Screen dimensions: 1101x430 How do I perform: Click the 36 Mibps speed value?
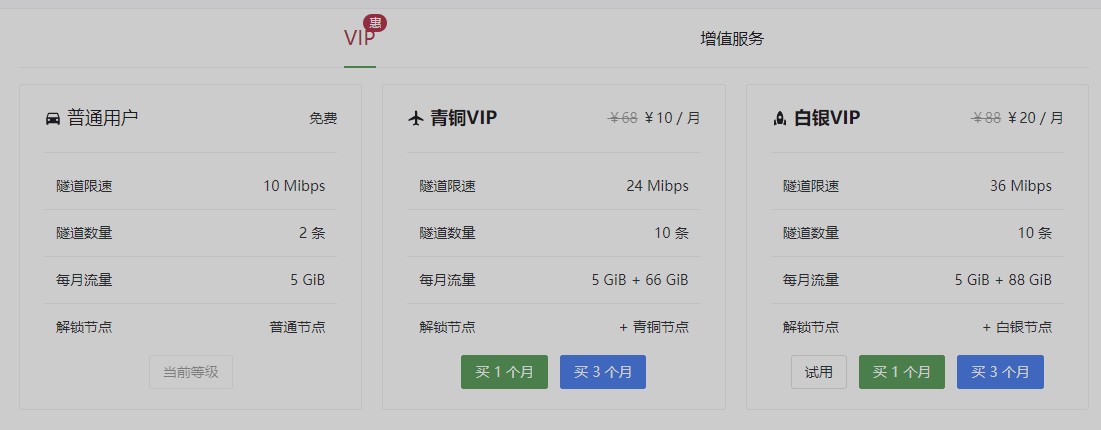[1021, 186]
